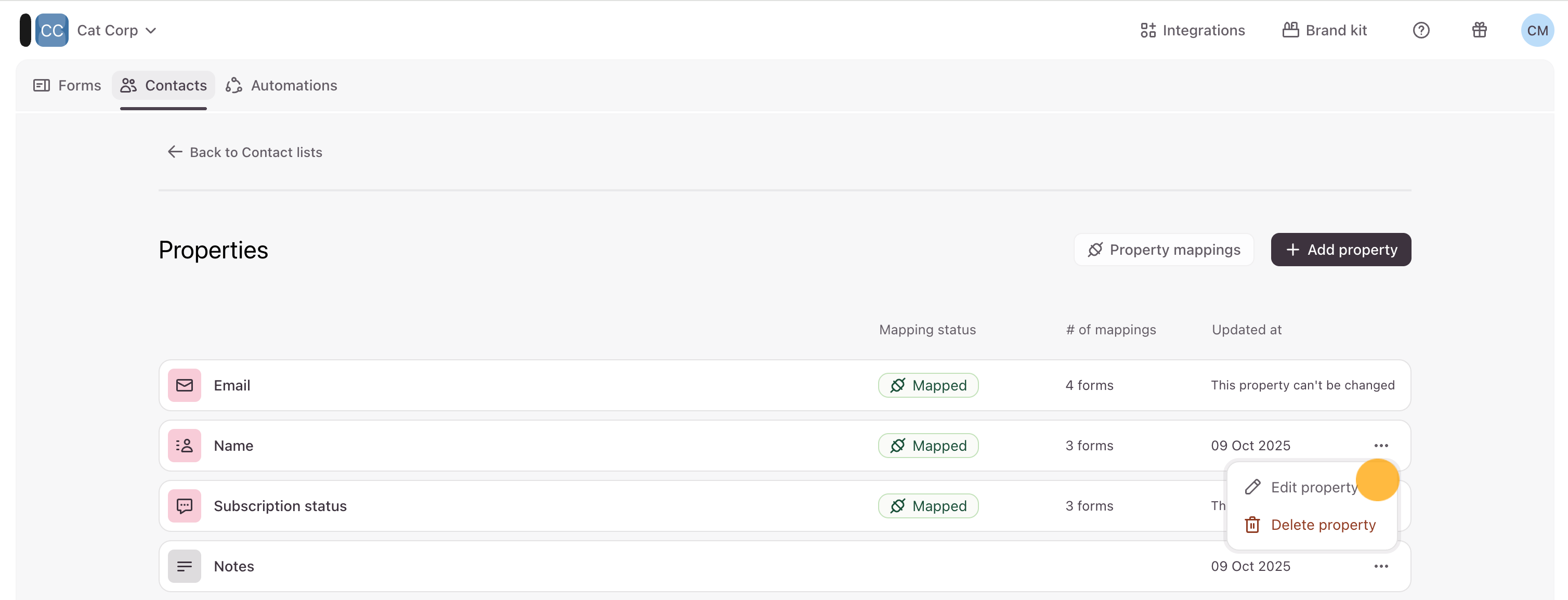1568x600 pixels.
Task: Open Property mappings
Action: (1163, 250)
